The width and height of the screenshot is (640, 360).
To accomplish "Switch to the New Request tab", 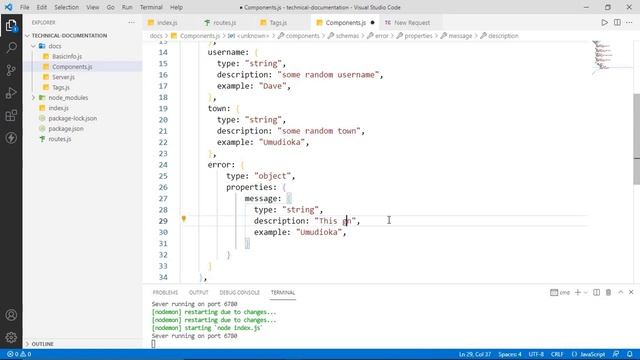I will click(412, 23).
